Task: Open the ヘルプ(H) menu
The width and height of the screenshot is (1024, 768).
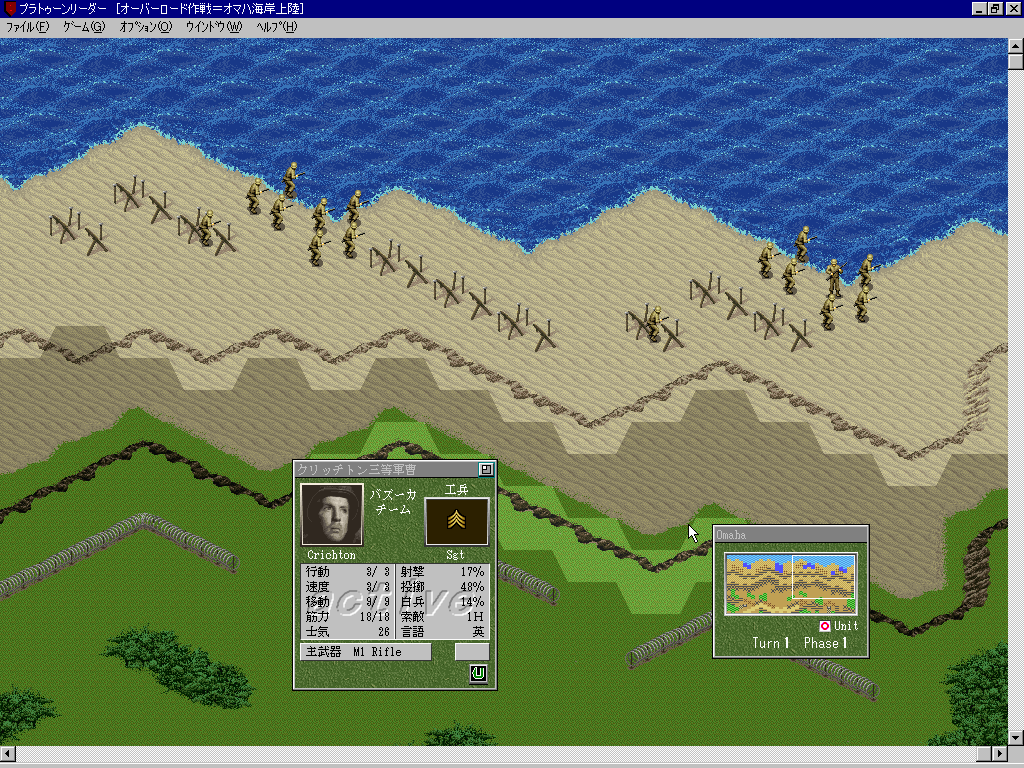Action: 276,27
